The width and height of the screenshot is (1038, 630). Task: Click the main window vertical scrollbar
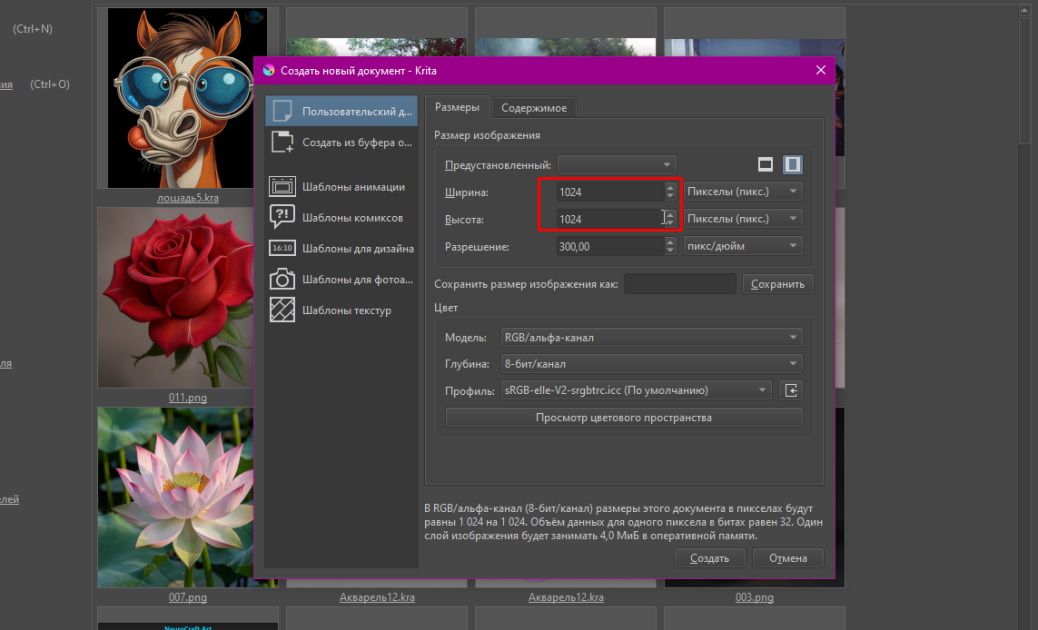pos(1025,79)
